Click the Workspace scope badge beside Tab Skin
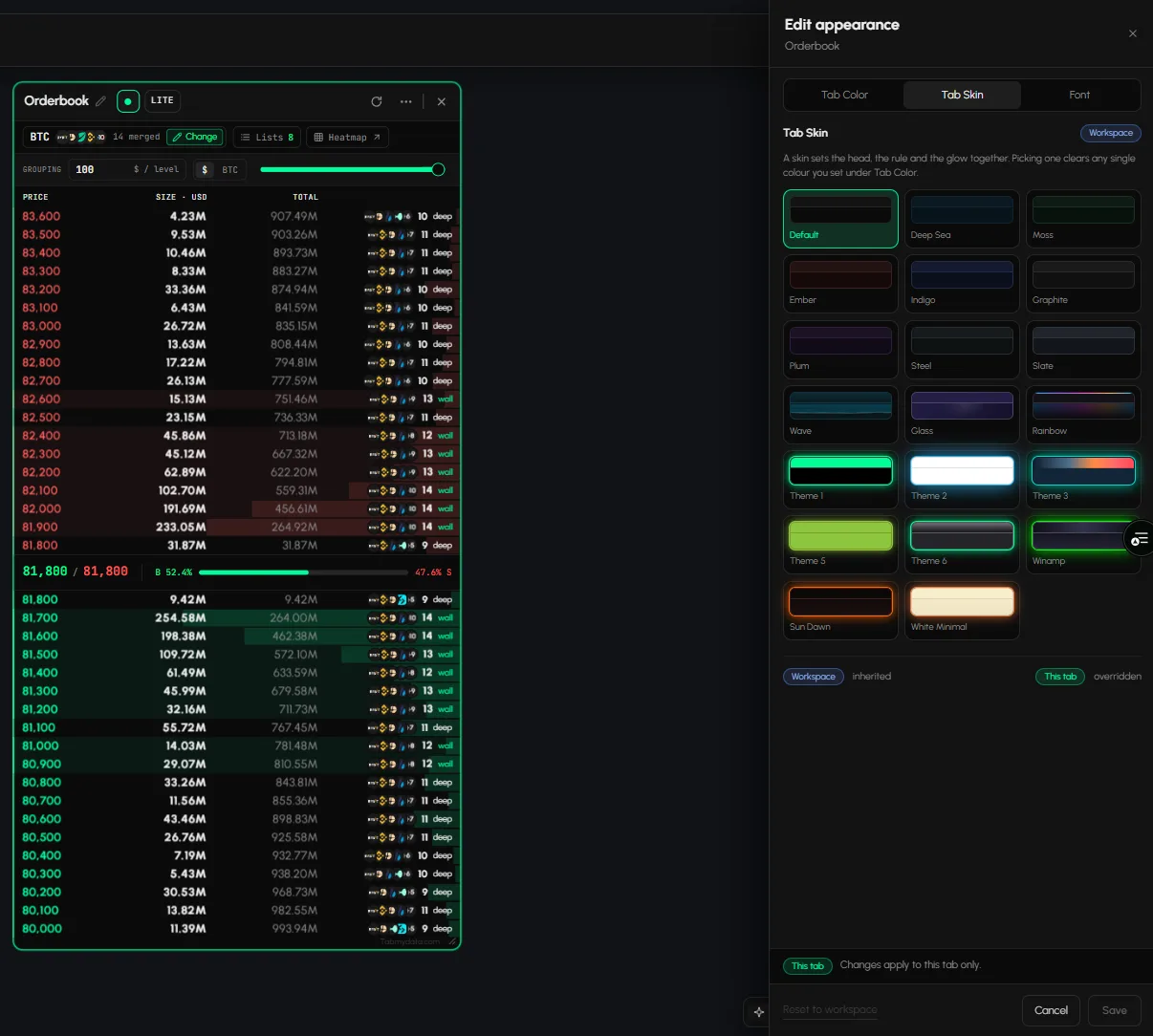This screenshot has width=1153, height=1036. pos(1110,133)
